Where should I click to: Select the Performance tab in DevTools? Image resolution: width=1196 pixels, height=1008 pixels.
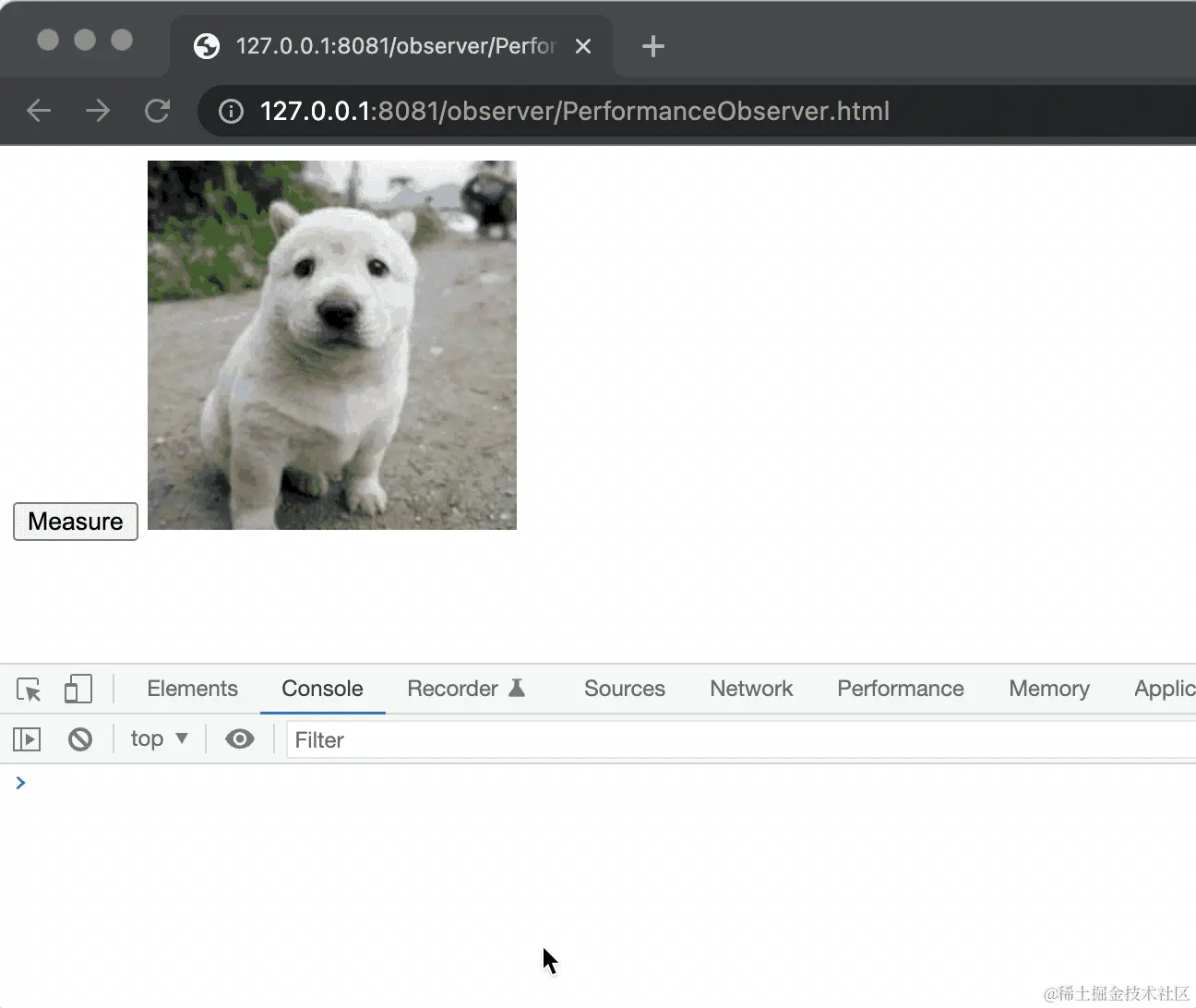(x=900, y=689)
